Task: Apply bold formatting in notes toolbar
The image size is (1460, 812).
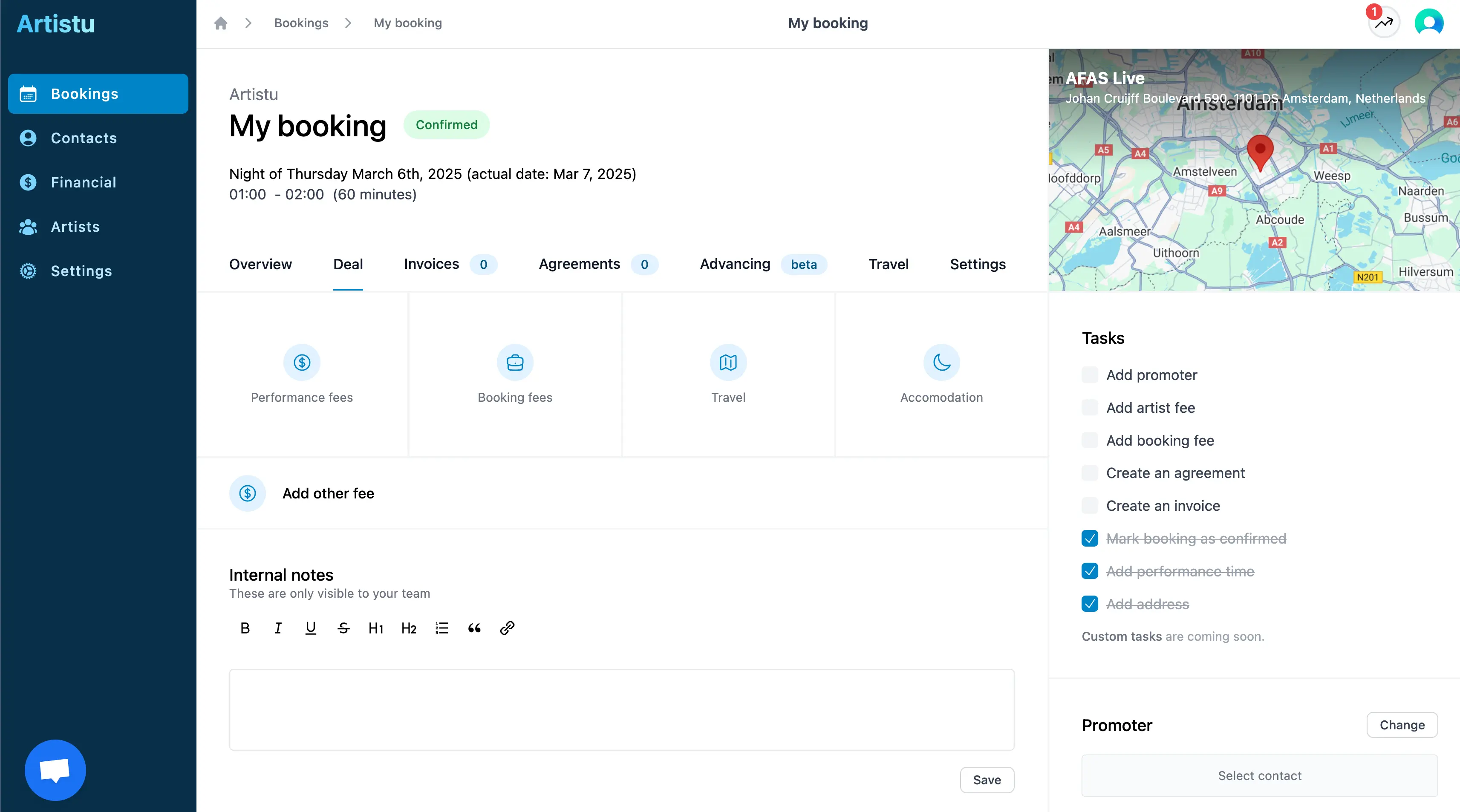Action: [245, 628]
